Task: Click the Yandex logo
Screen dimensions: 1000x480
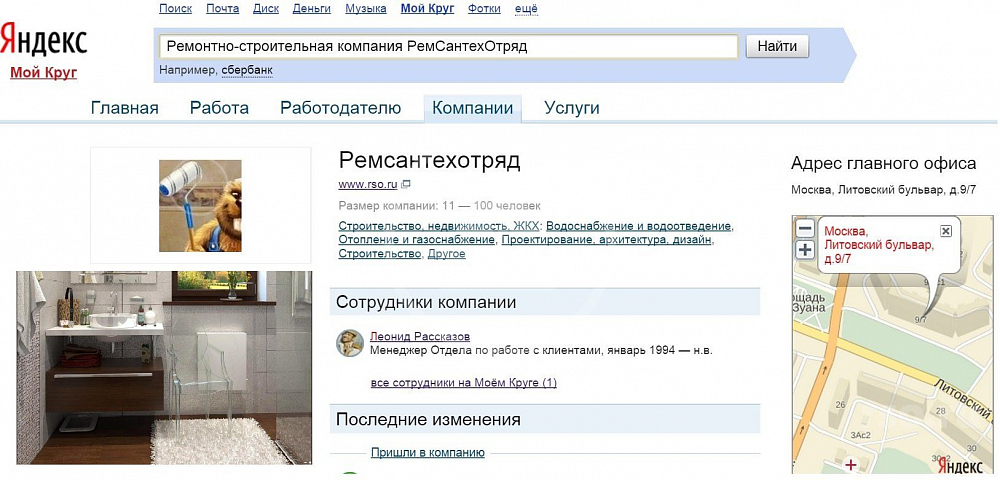Action: coord(43,41)
